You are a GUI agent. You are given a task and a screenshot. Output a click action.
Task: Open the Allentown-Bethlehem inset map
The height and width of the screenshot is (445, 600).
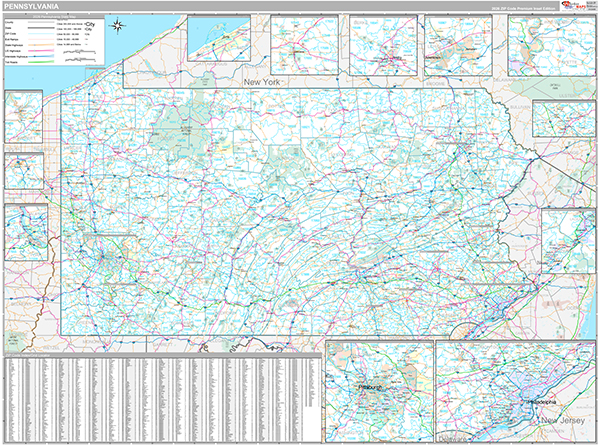[x=458, y=45]
